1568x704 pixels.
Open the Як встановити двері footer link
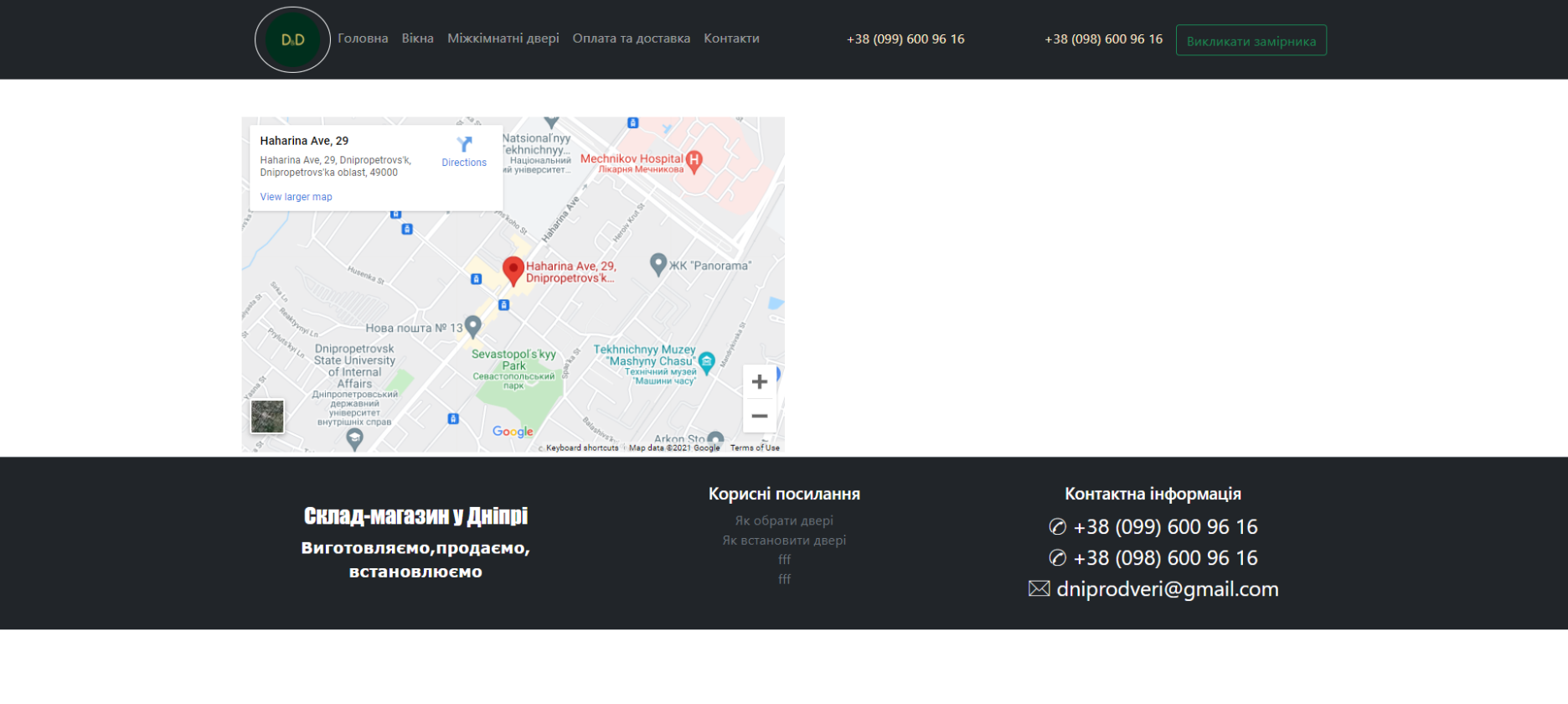pos(784,540)
